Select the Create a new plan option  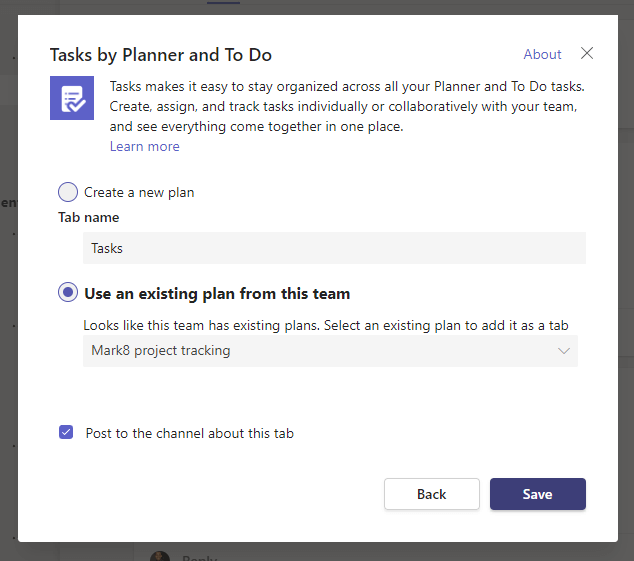point(68,192)
